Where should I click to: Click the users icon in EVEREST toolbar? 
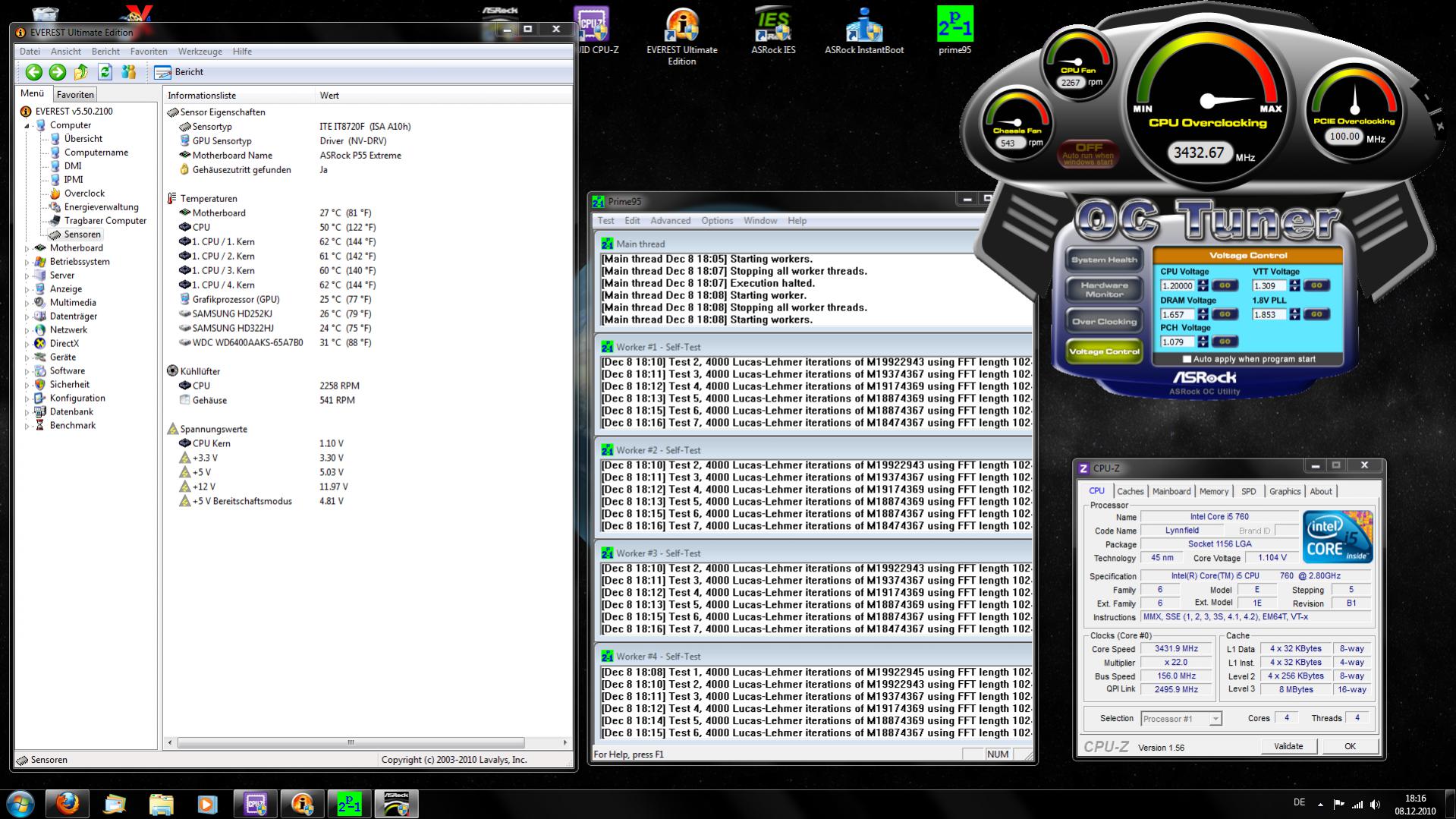click(x=129, y=72)
